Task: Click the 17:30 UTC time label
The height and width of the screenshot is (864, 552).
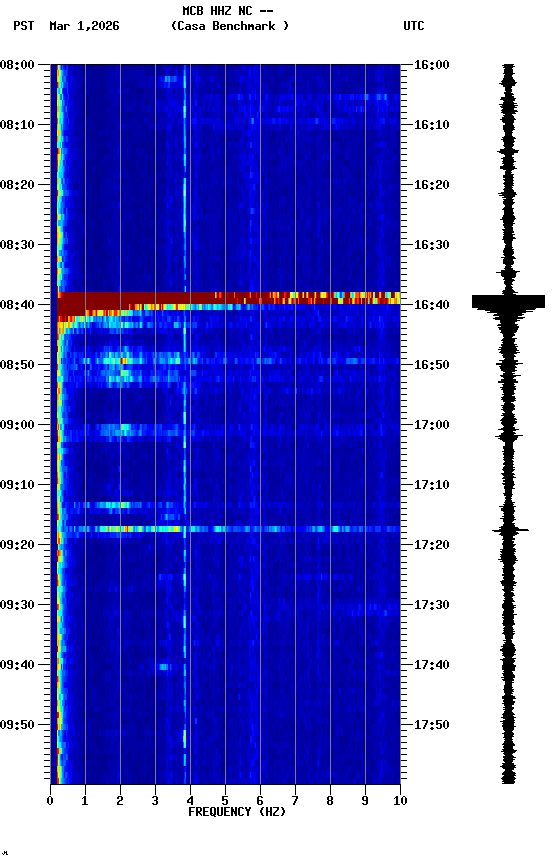Action: pos(432,605)
